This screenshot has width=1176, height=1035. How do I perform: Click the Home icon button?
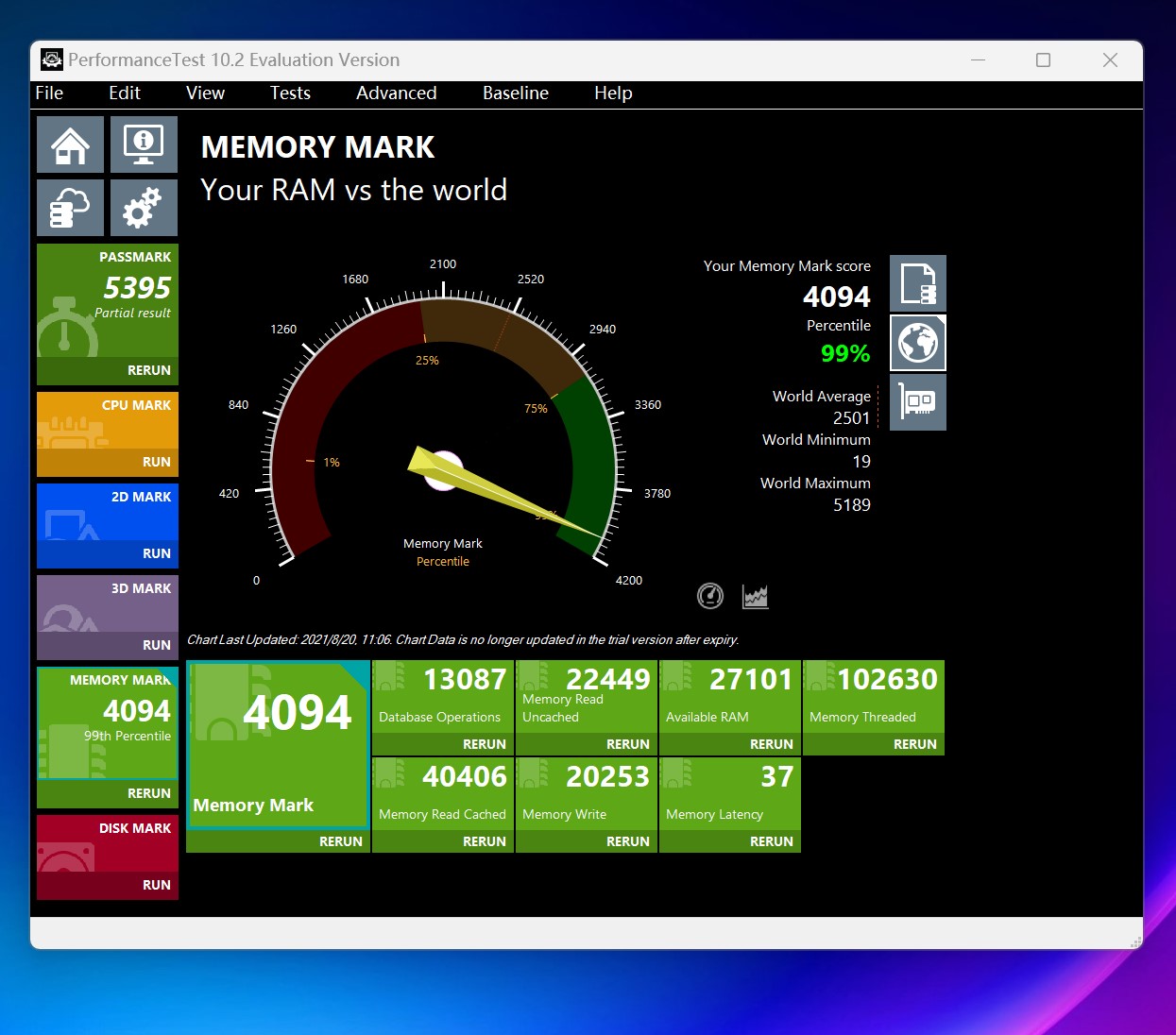[x=70, y=144]
